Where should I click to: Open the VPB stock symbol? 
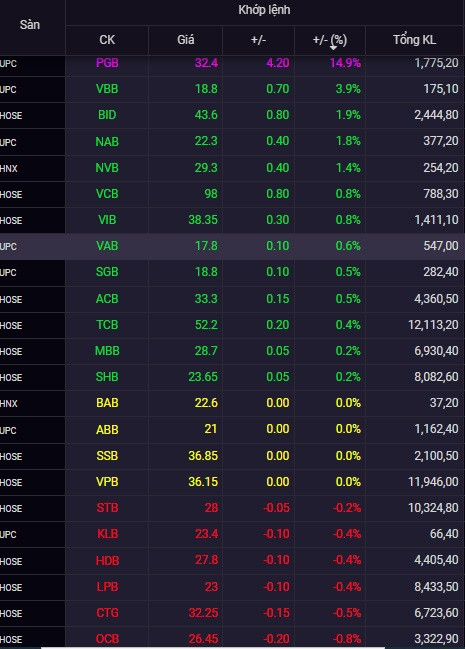click(107, 482)
